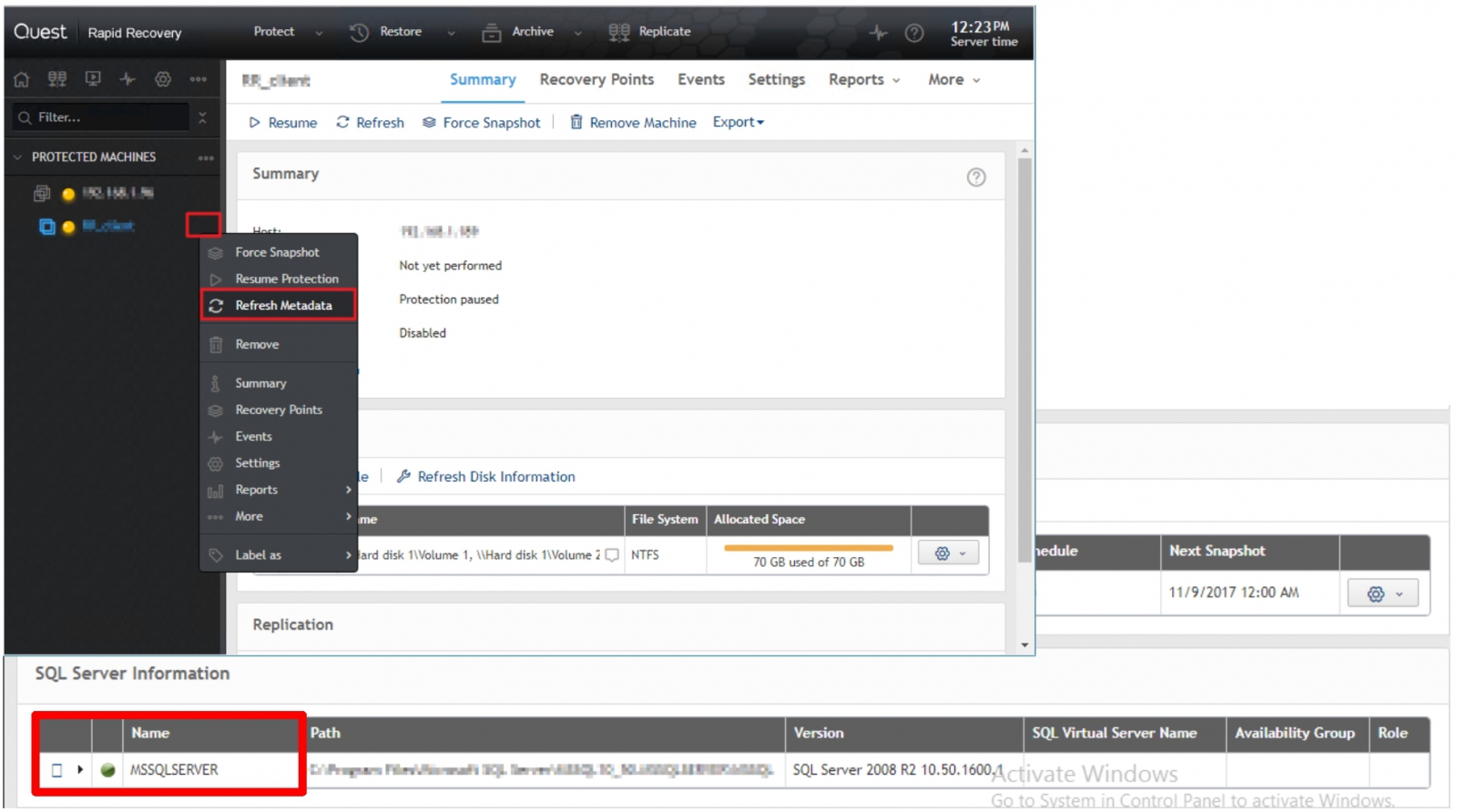Switch to the Recovery Points tab
Image resolution: width=1457 pixels, height=812 pixels.
pyautogui.click(x=596, y=80)
